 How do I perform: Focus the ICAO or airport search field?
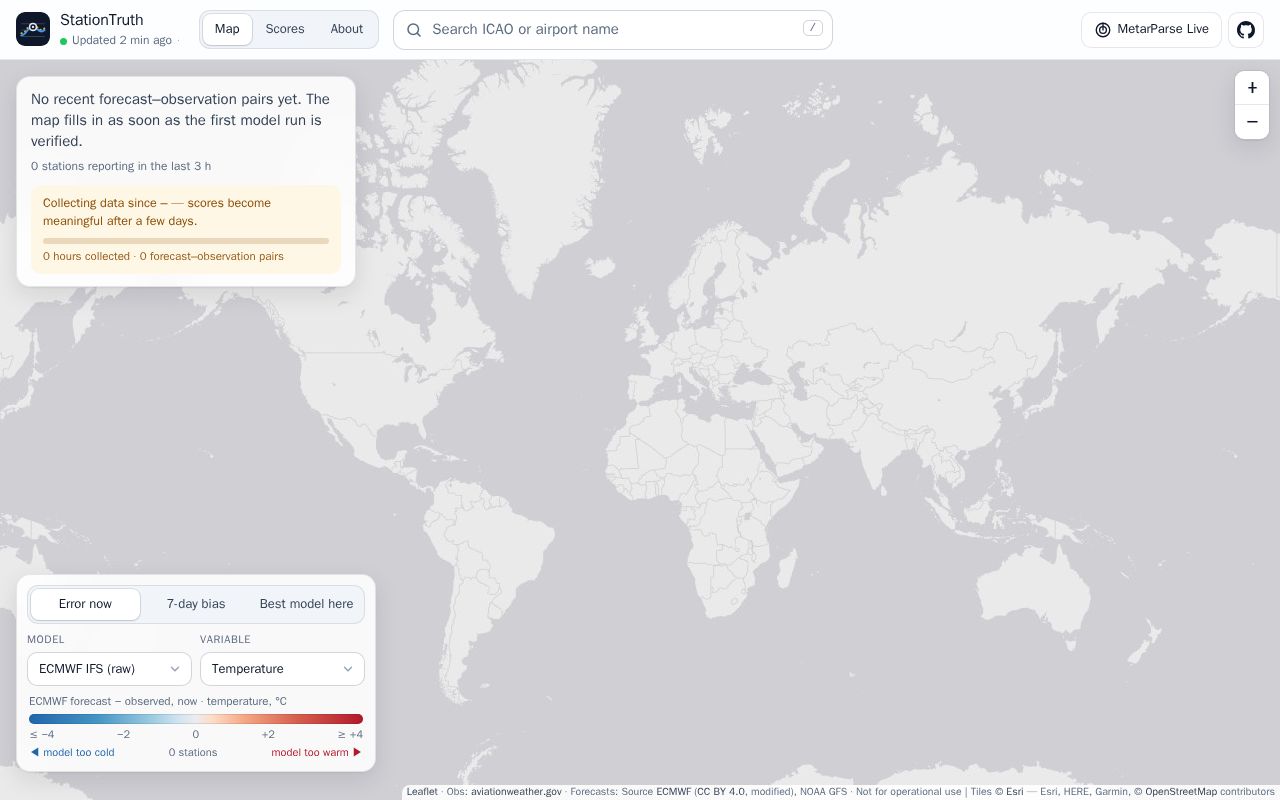click(613, 30)
